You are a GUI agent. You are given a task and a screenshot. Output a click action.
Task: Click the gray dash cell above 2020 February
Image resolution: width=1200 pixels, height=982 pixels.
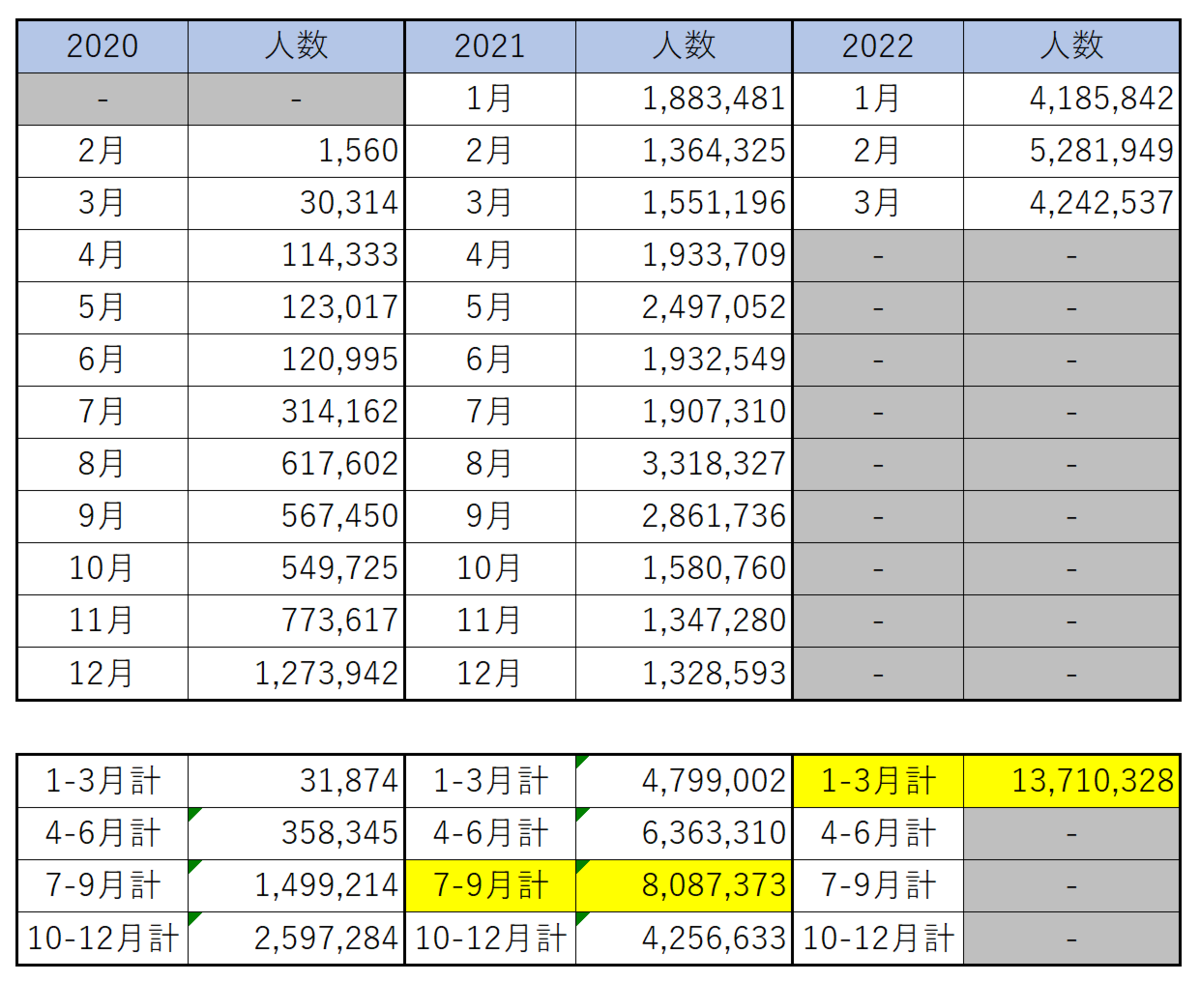tap(100, 99)
